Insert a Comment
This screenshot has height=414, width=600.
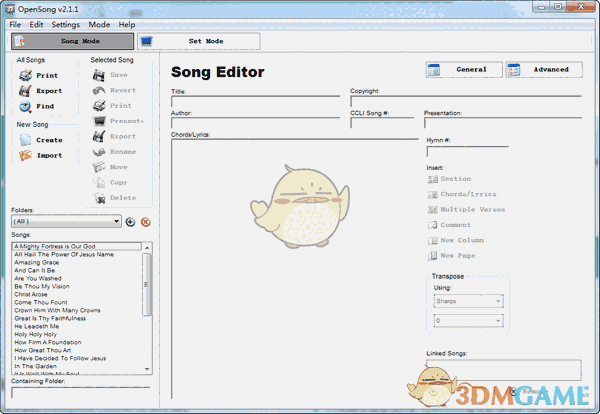[x=449, y=225]
